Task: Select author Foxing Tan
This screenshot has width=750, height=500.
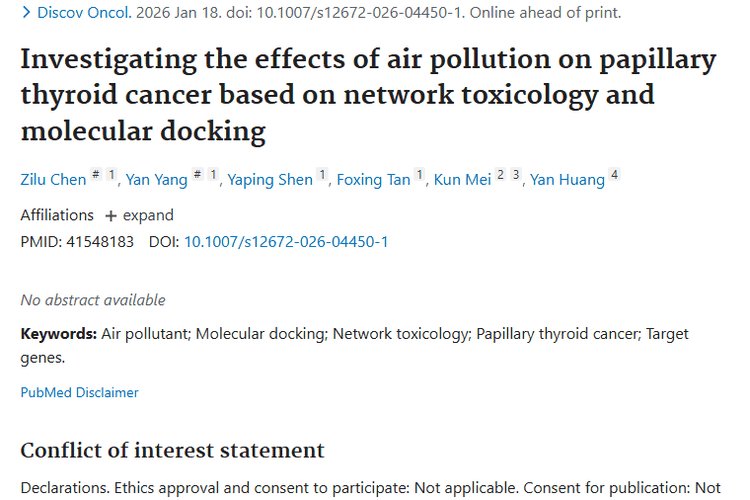Action: coord(373,180)
